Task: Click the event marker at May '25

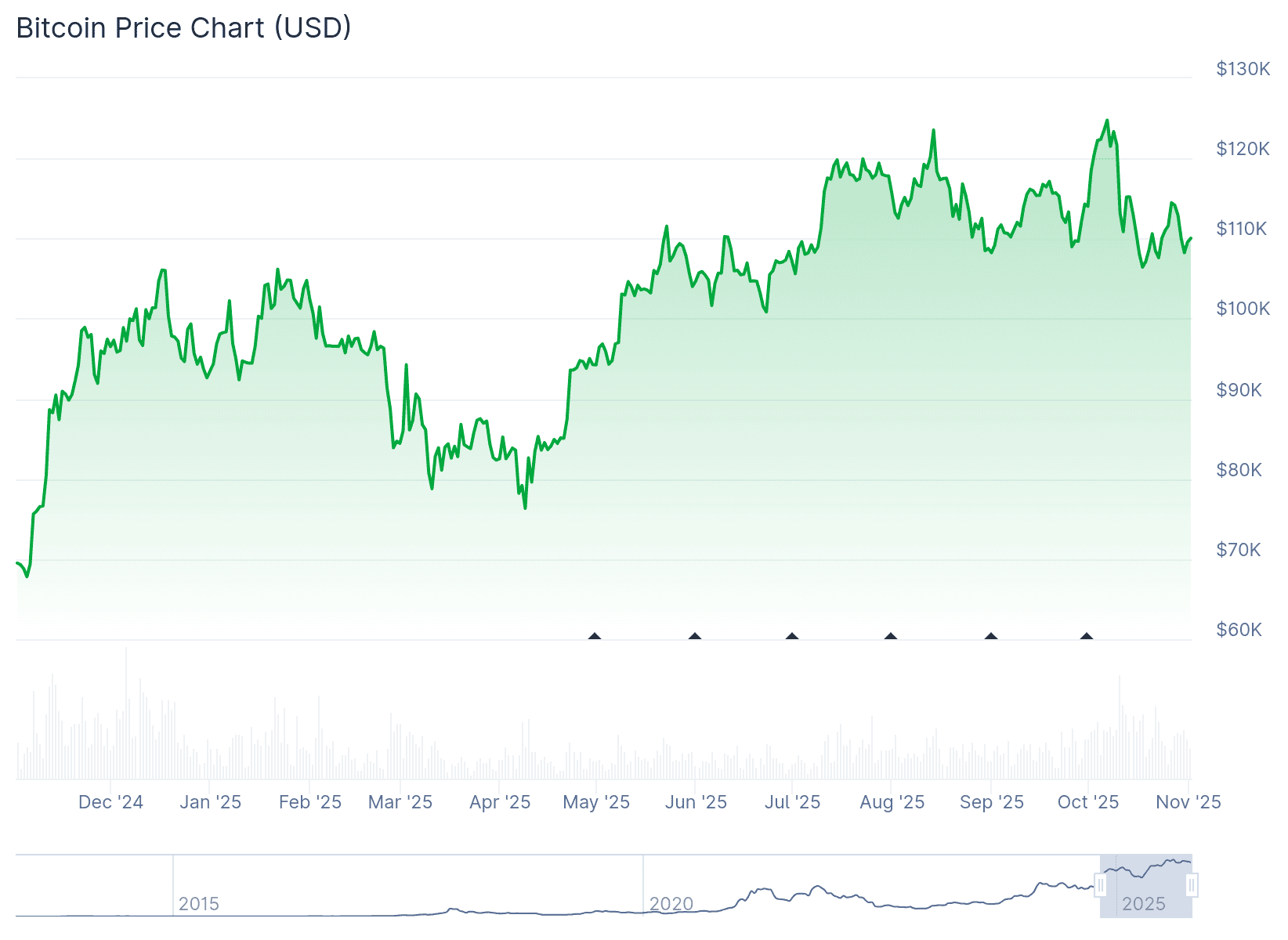Action: pos(595,636)
